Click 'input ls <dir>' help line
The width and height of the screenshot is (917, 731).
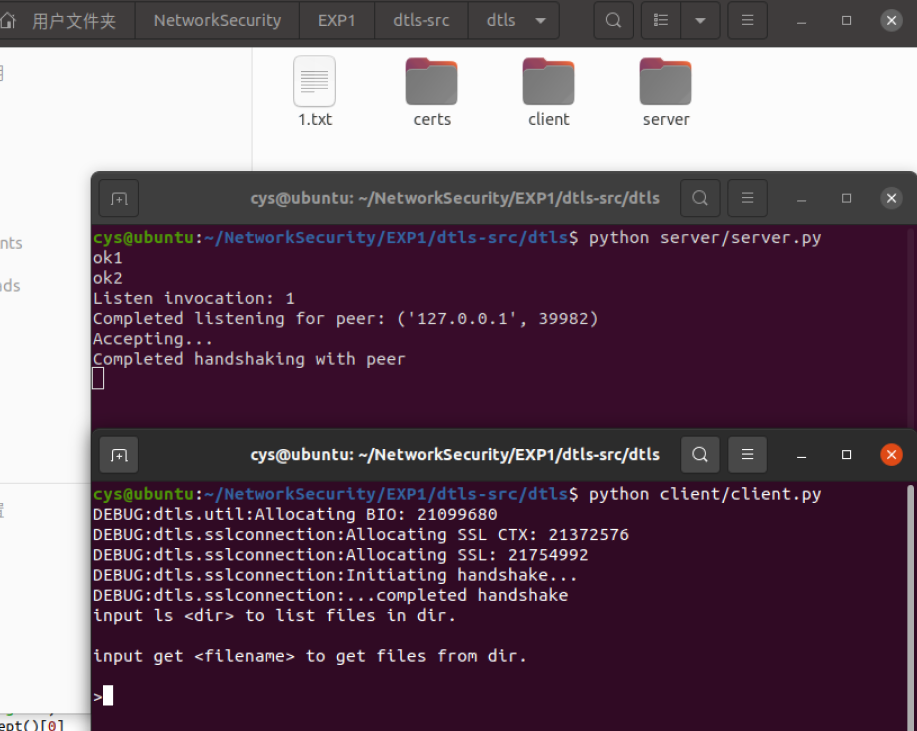[274, 616]
